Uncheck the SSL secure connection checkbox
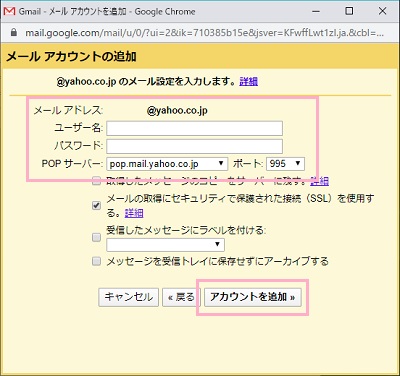Screen dimensions: 400x376 click(96, 205)
